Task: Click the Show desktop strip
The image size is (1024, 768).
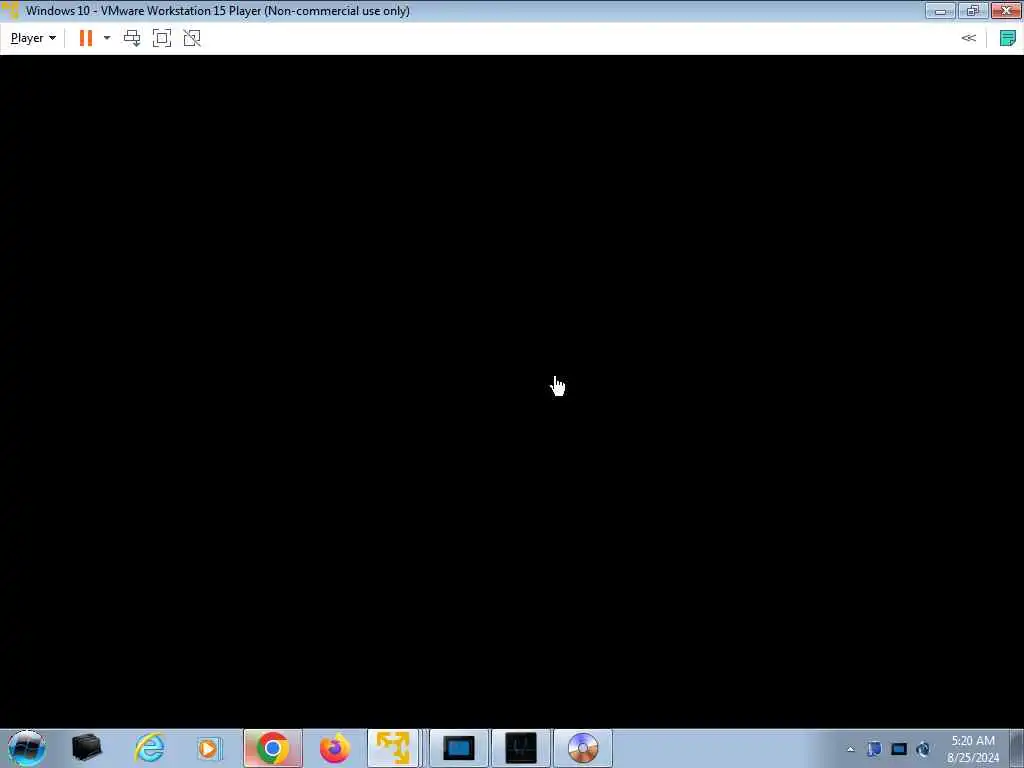Action: [x=1017, y=748]
